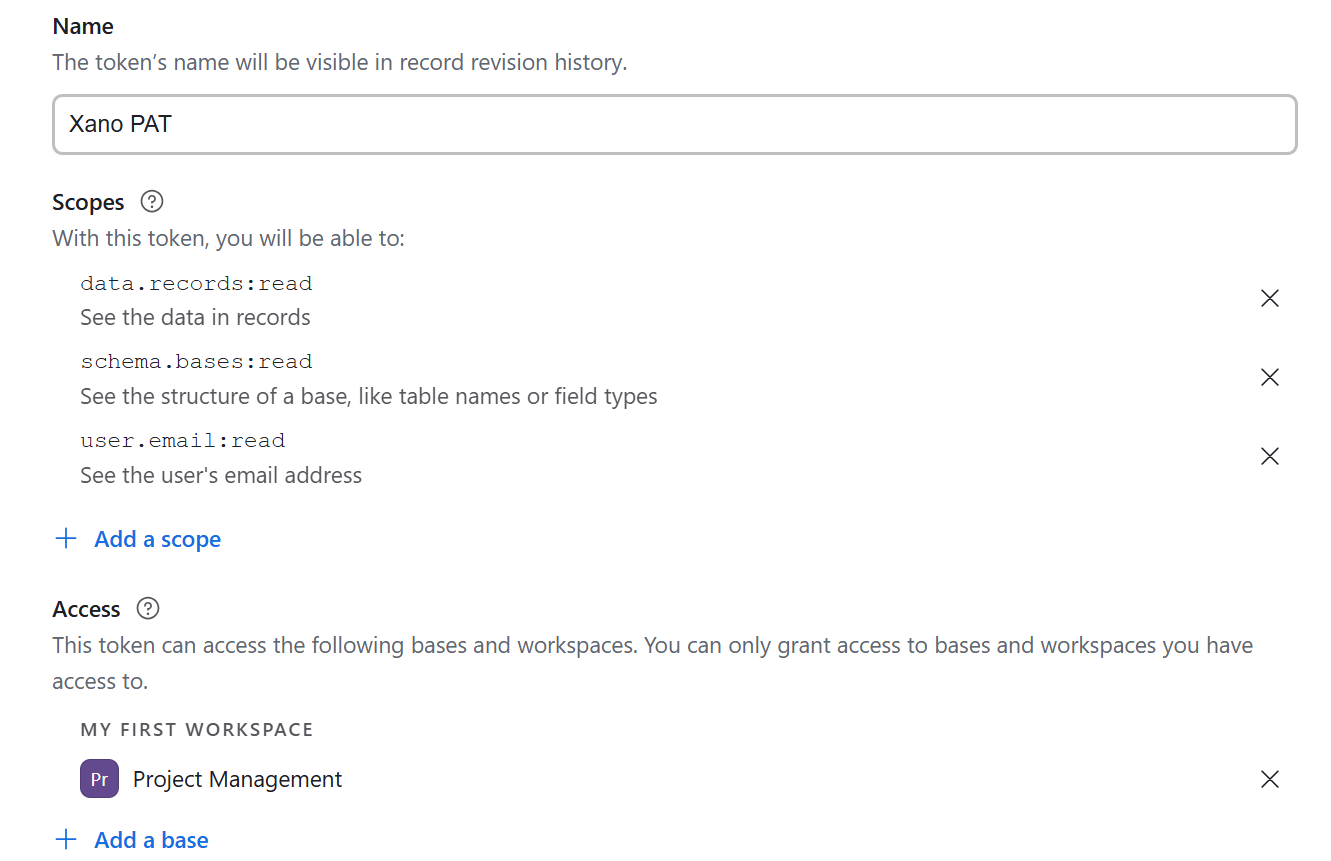Click the Add a scope link text

point(158,540)
